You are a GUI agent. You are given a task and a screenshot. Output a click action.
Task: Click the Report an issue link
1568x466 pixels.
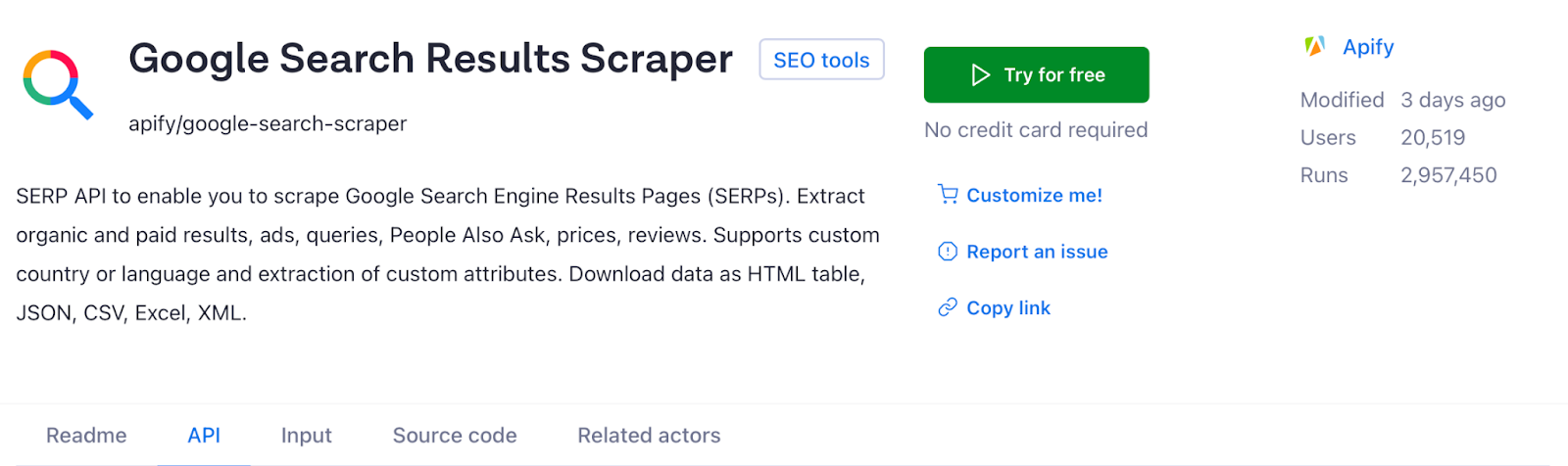click(x=1037, y=252)
